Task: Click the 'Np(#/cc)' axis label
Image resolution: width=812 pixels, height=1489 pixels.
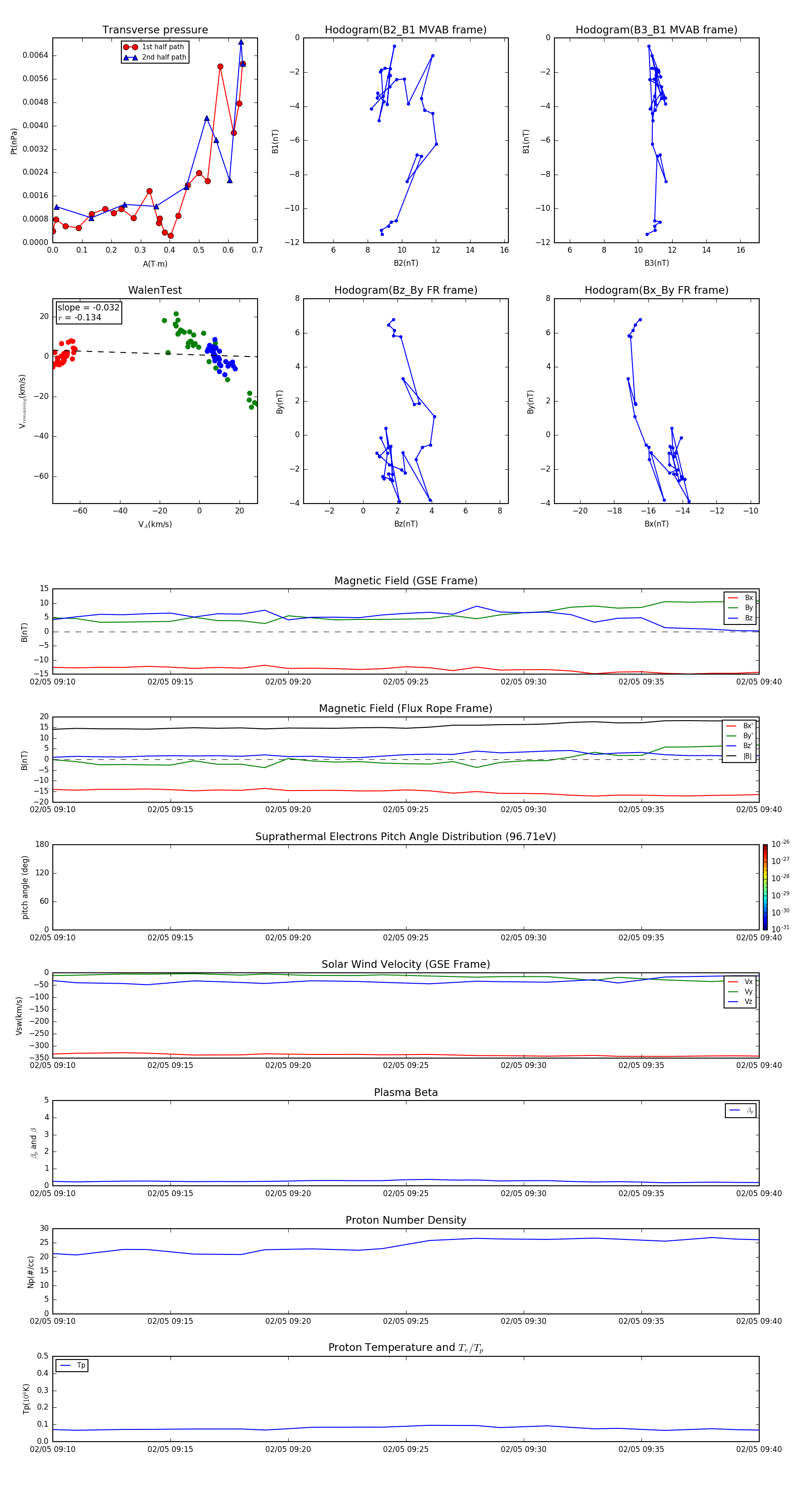Action: 31,1271
